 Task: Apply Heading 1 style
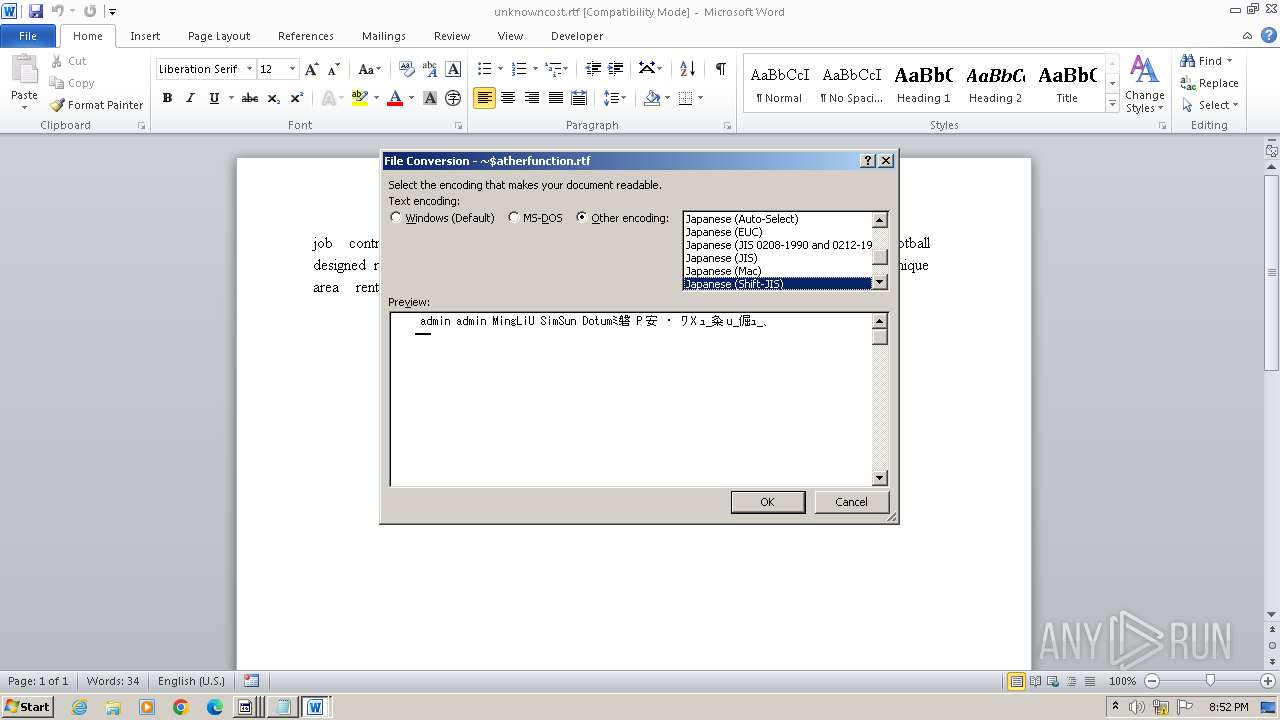(924, 84)
